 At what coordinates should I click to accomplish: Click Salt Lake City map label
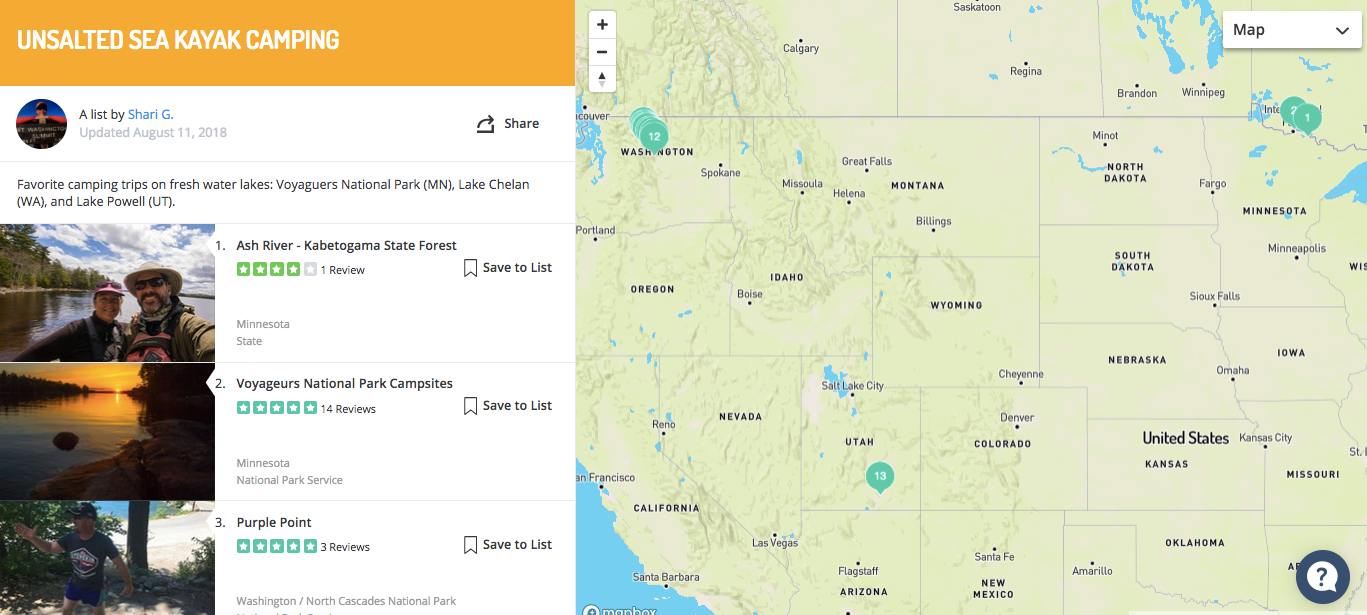click(x=853, y=386)
